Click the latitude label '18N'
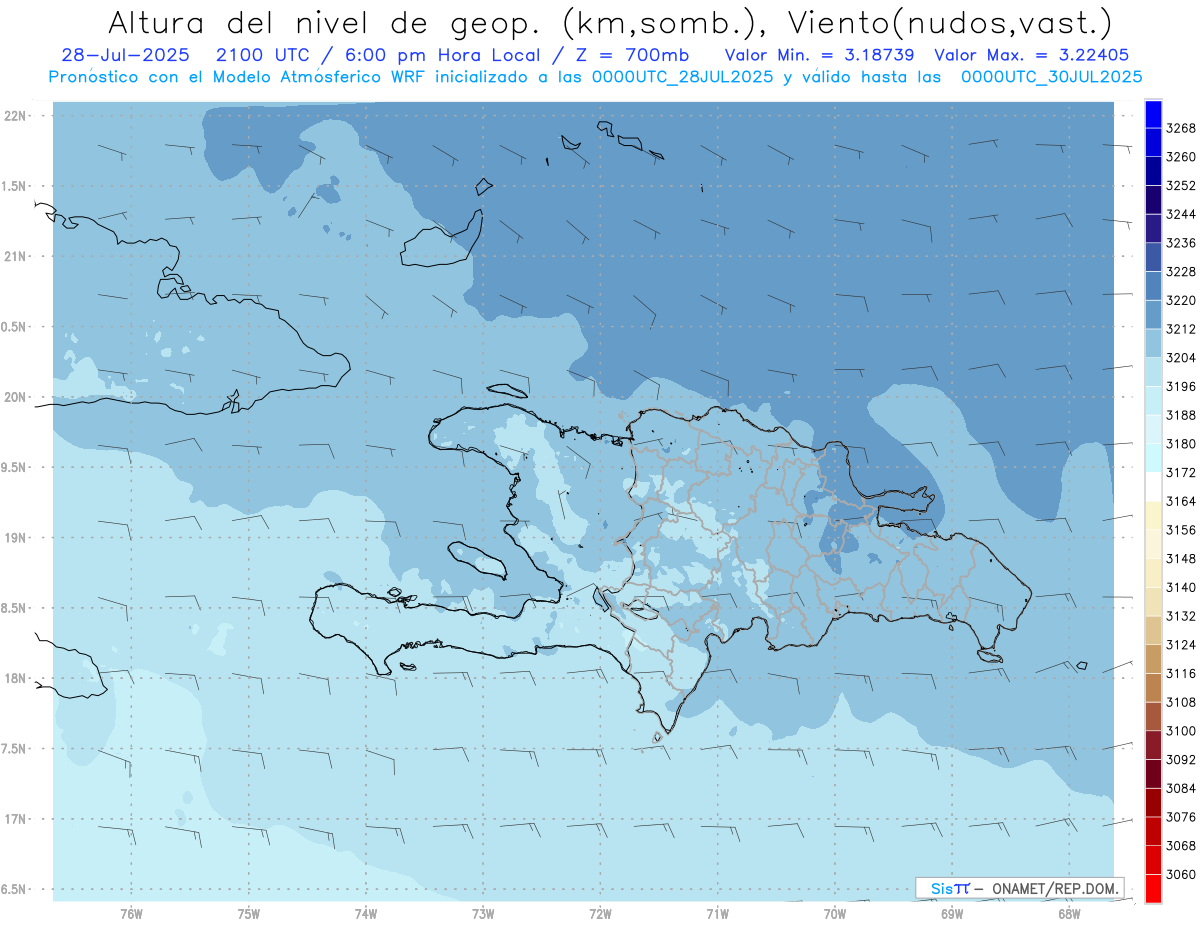 tap(14, 678)
